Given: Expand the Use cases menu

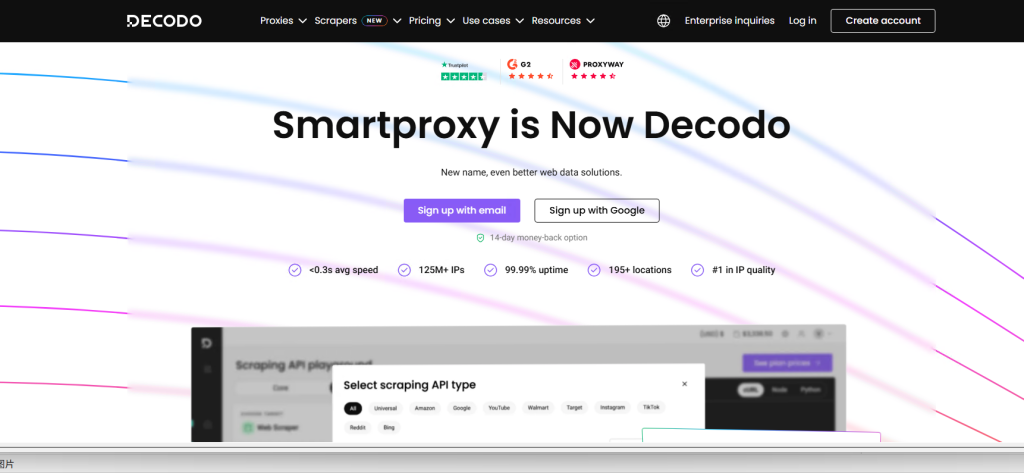Looking at the screenshot, I should (493, 21).
